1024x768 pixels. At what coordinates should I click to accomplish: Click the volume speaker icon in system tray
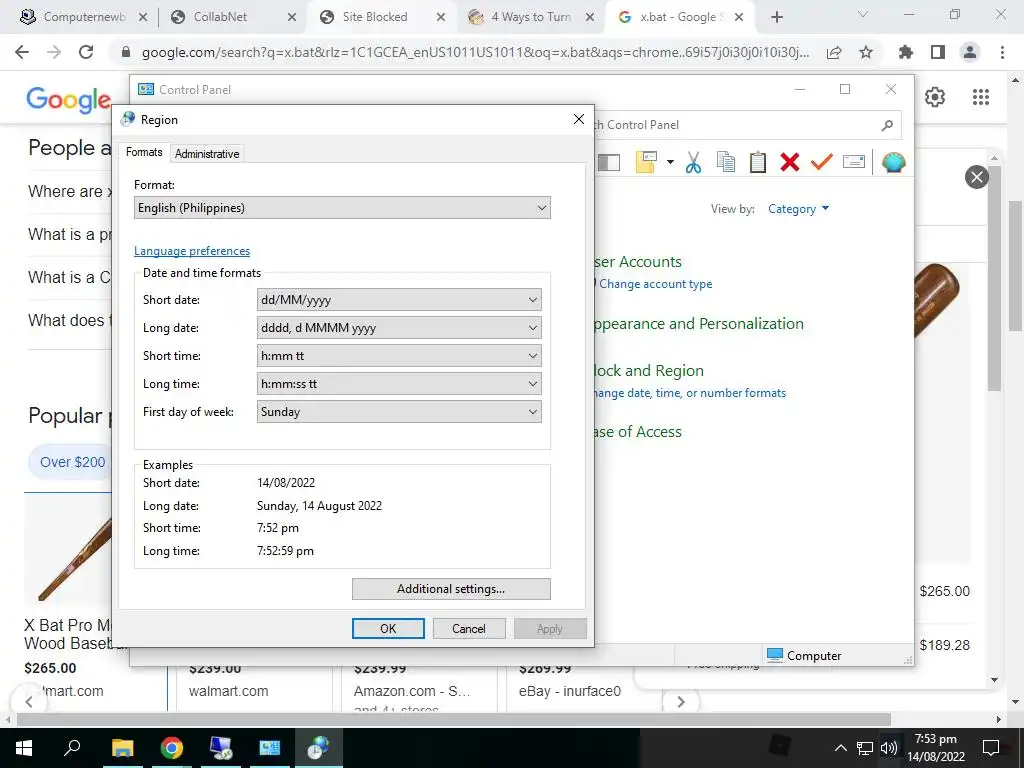pos(888,748)
